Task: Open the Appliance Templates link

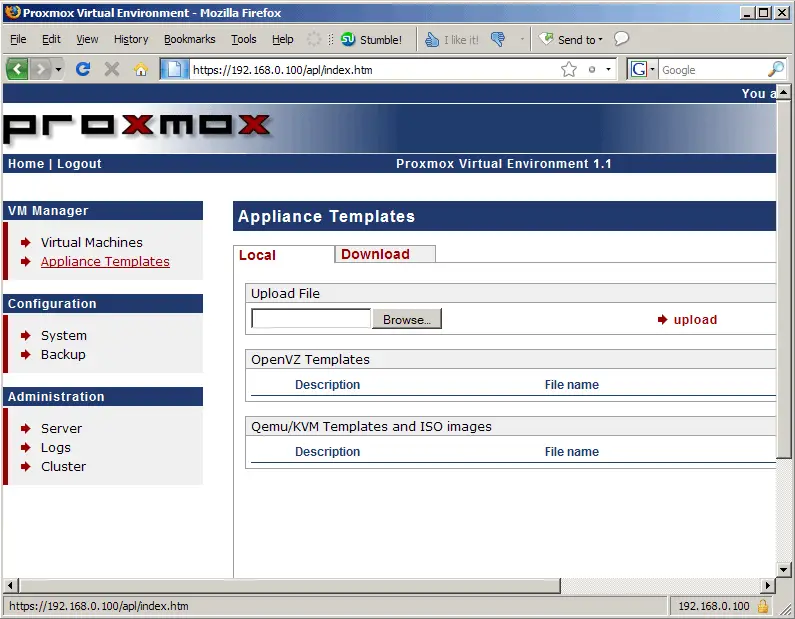Action: click(x=105, y=261)
